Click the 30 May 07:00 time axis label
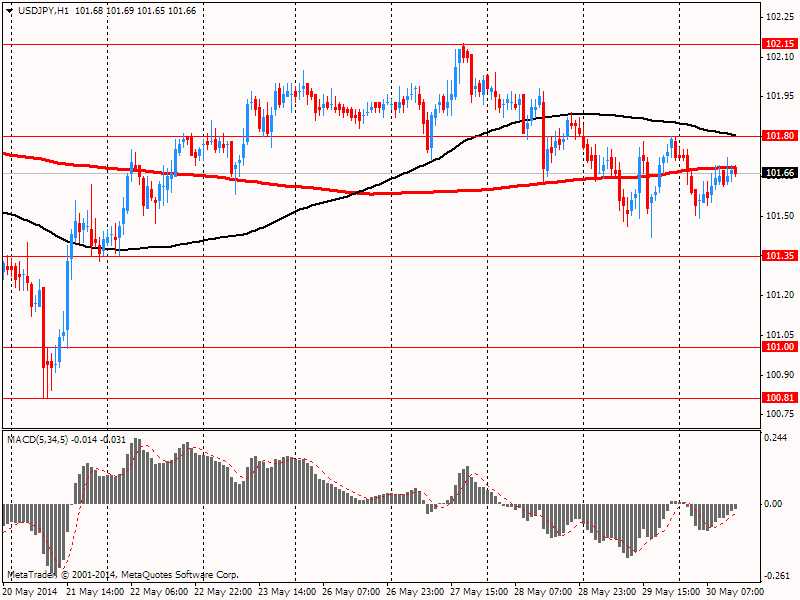Viewport: 800px width, 600px height. 735,592
